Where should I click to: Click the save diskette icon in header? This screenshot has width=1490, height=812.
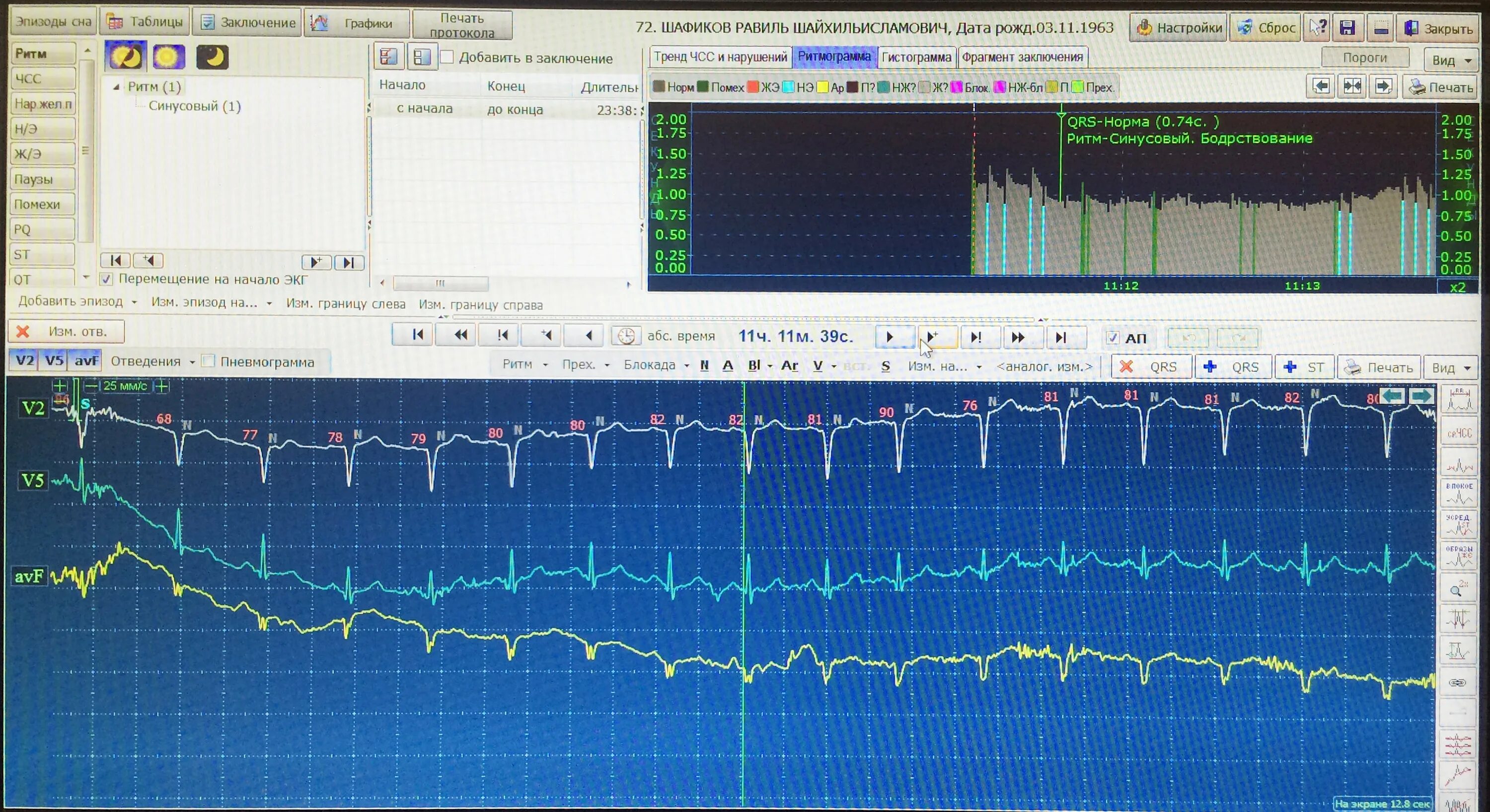[x=1347, y=28]
